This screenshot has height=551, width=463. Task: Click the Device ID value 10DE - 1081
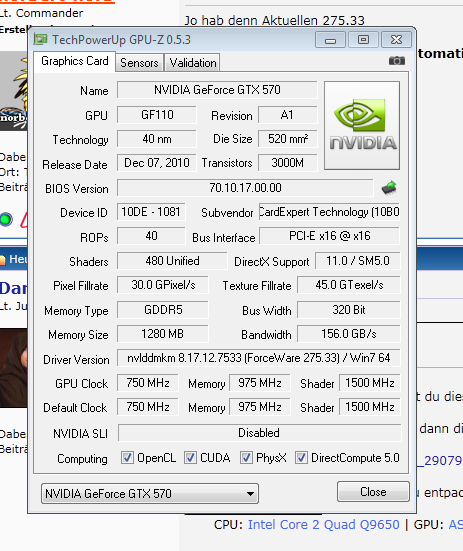[151, 212]
